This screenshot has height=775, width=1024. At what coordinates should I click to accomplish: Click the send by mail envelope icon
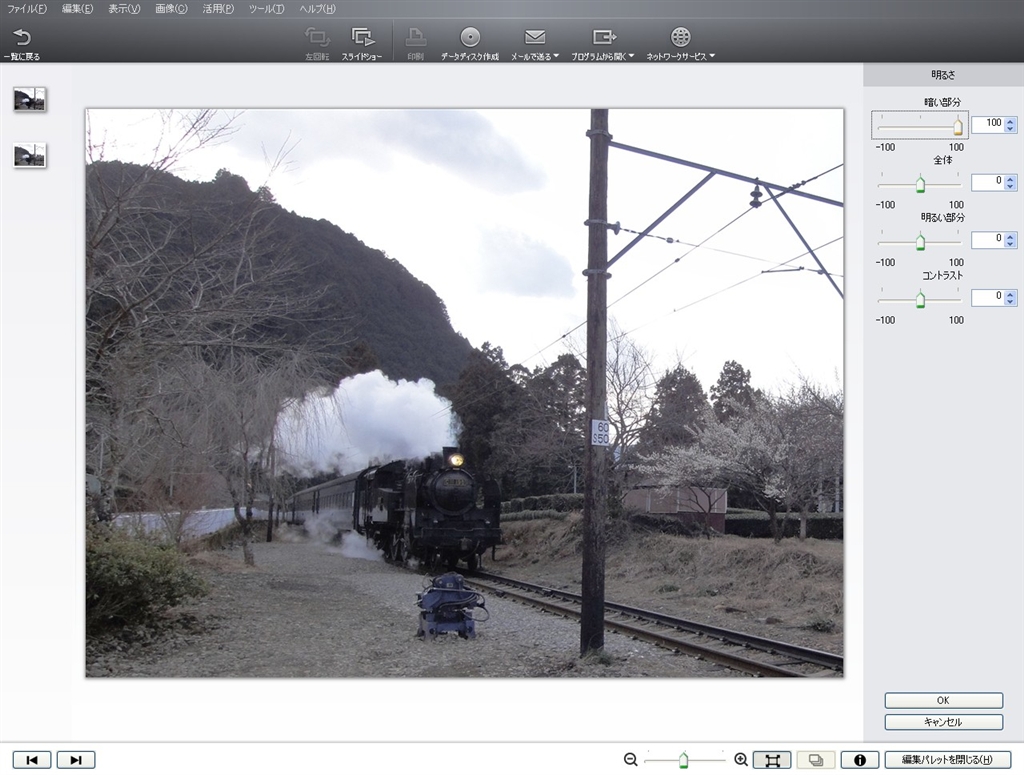tap(535, 37)
